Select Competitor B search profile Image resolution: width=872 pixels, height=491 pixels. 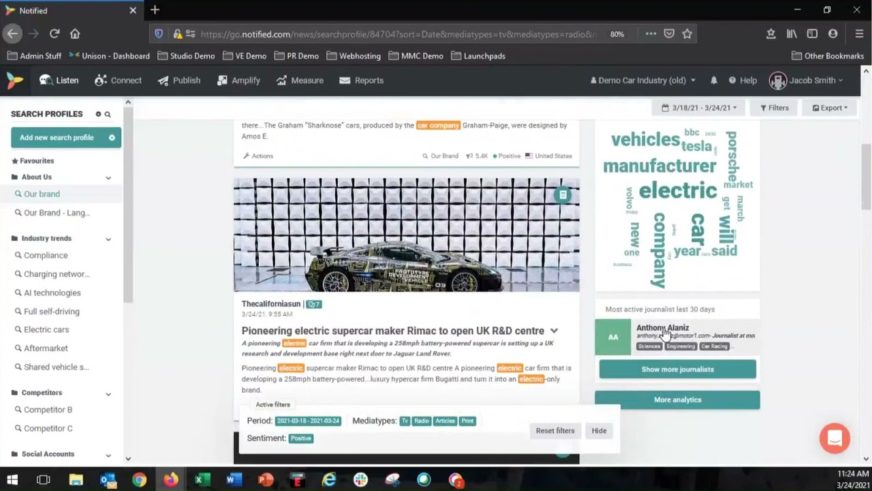point(43,410)
